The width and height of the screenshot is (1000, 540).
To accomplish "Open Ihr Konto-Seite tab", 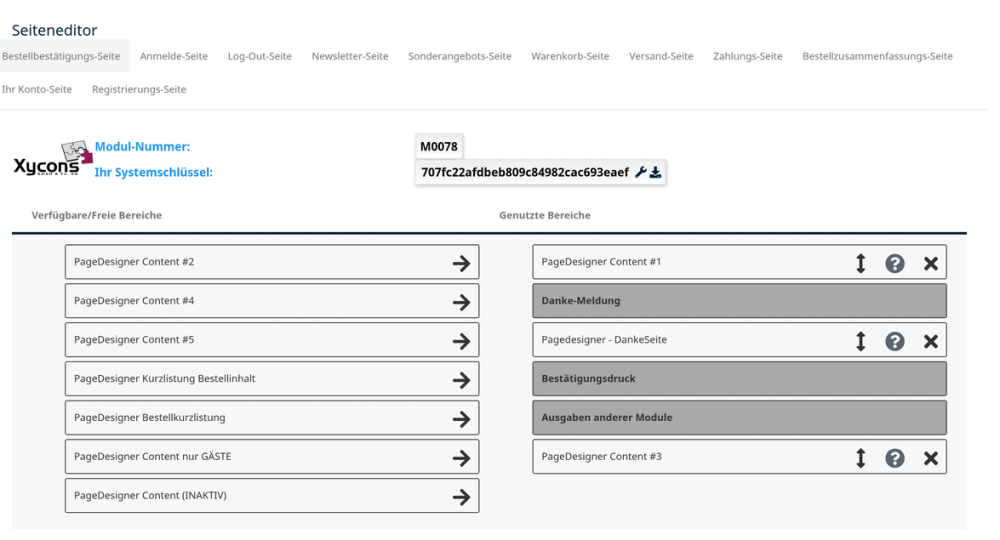I will pos(37,89).
